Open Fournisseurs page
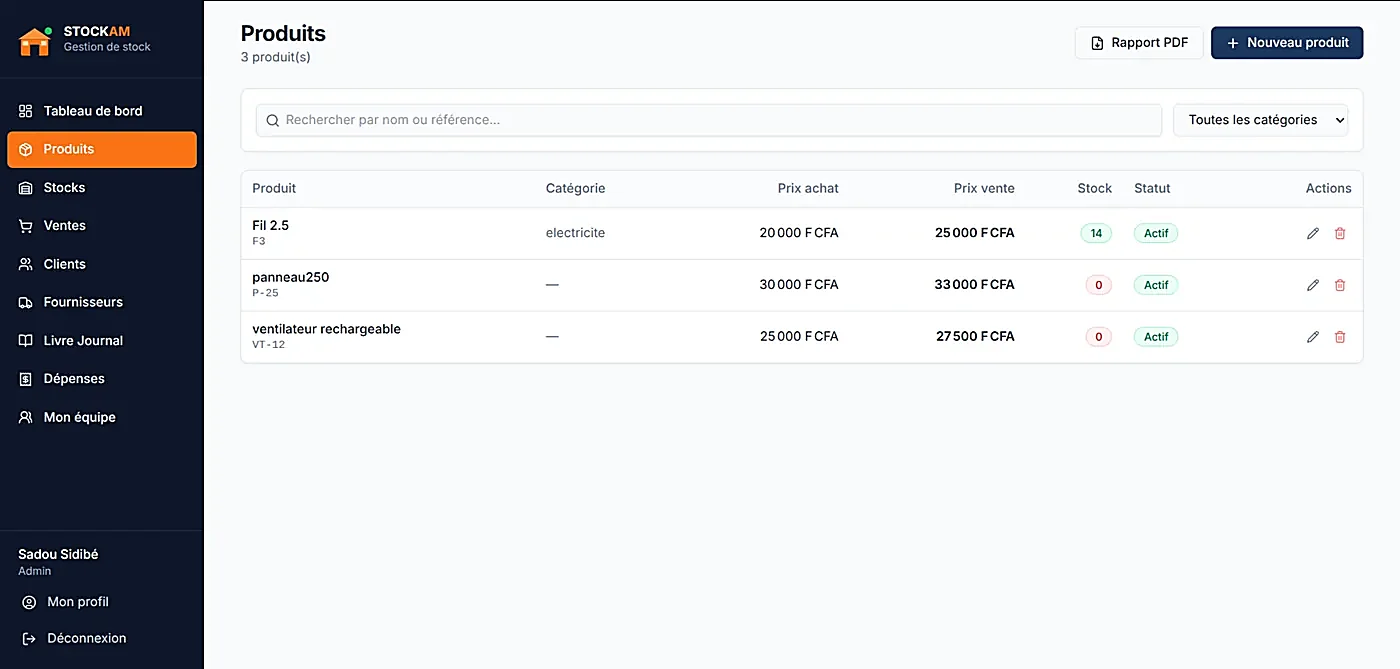 click(102, 302)
